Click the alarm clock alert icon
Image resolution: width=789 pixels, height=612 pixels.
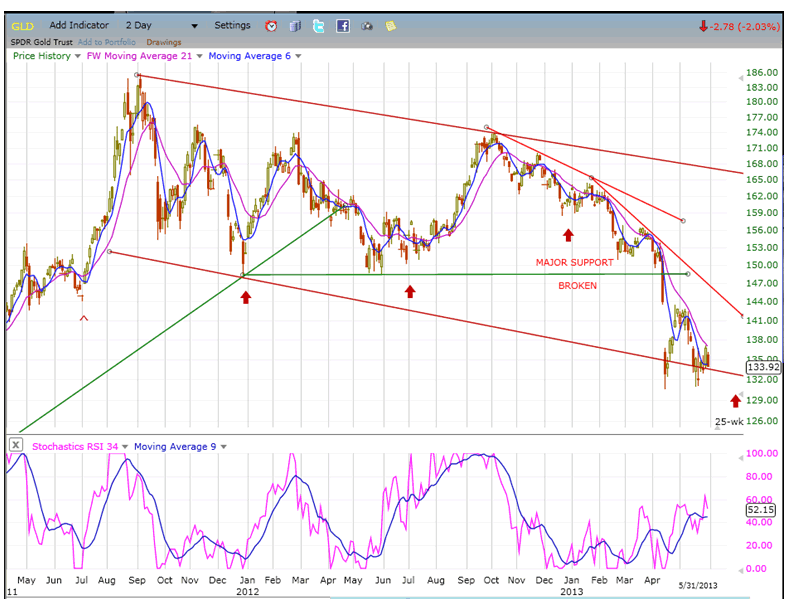coord(272,25)
